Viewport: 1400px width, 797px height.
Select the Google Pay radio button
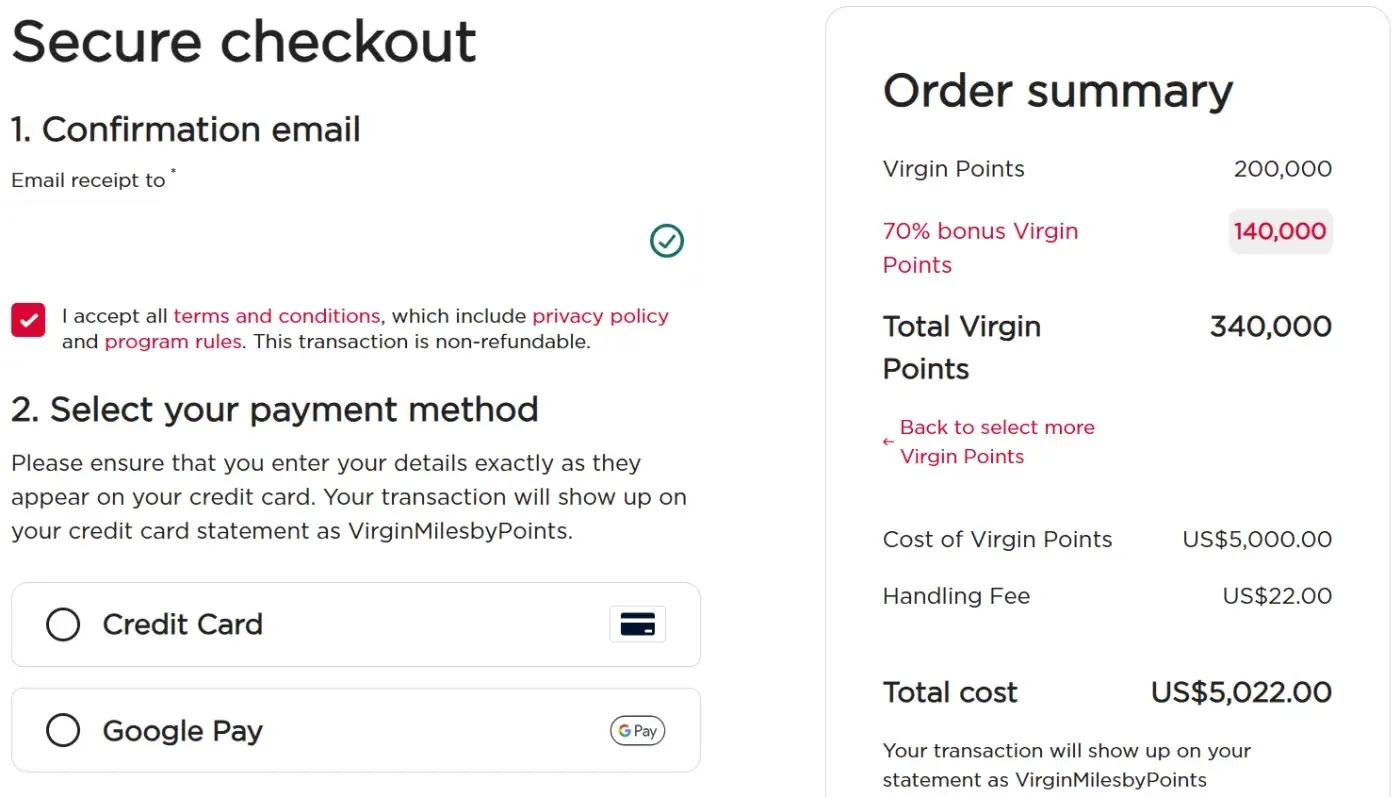(x=63, y=731)
